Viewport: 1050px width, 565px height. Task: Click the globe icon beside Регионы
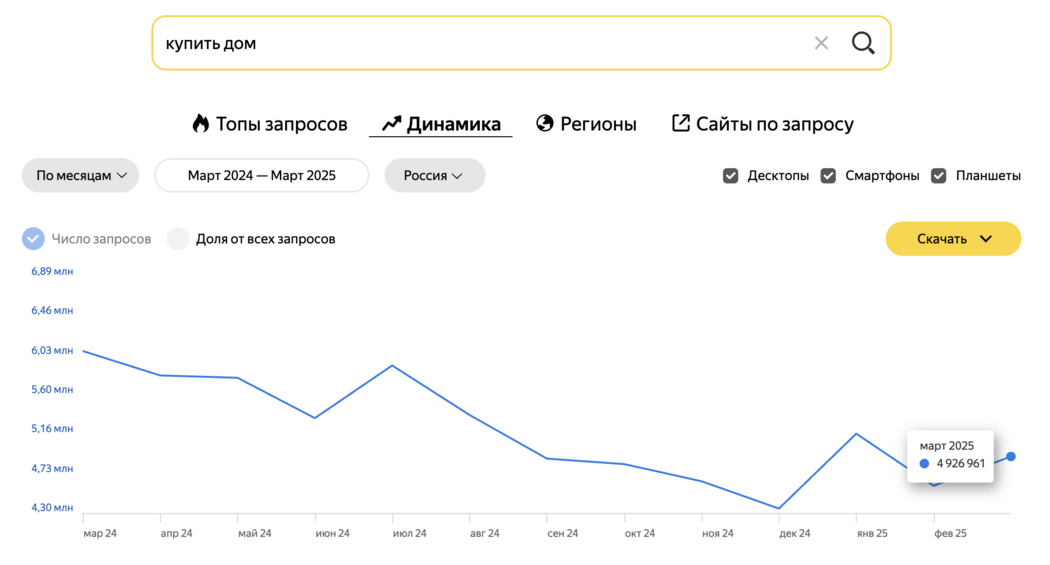coord(544,123)
